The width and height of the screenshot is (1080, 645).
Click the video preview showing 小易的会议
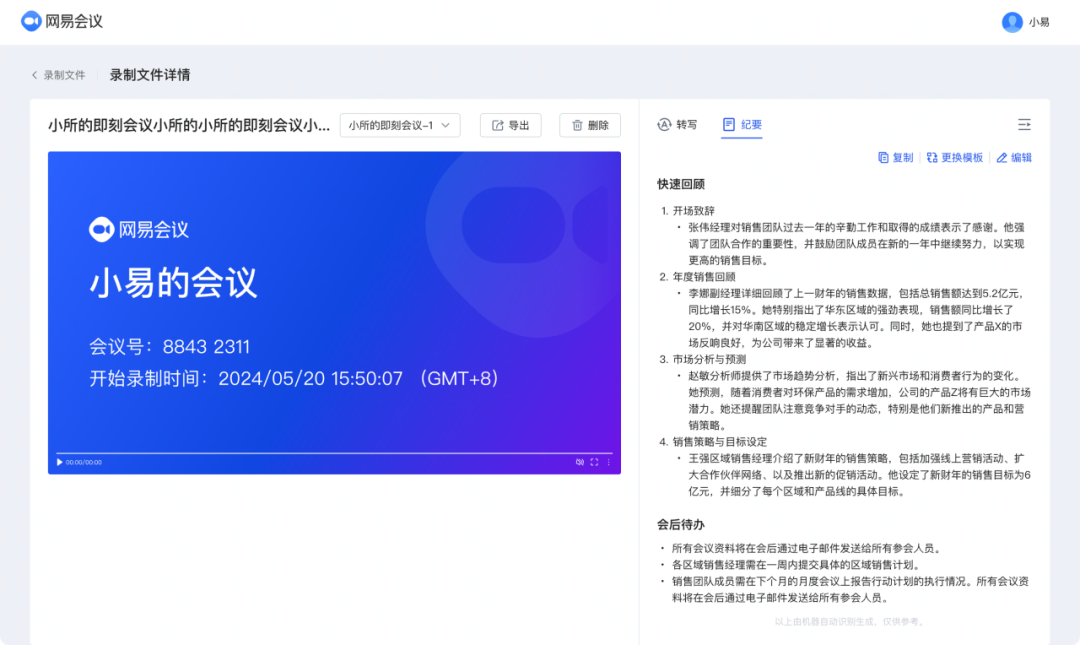[334, 313]
